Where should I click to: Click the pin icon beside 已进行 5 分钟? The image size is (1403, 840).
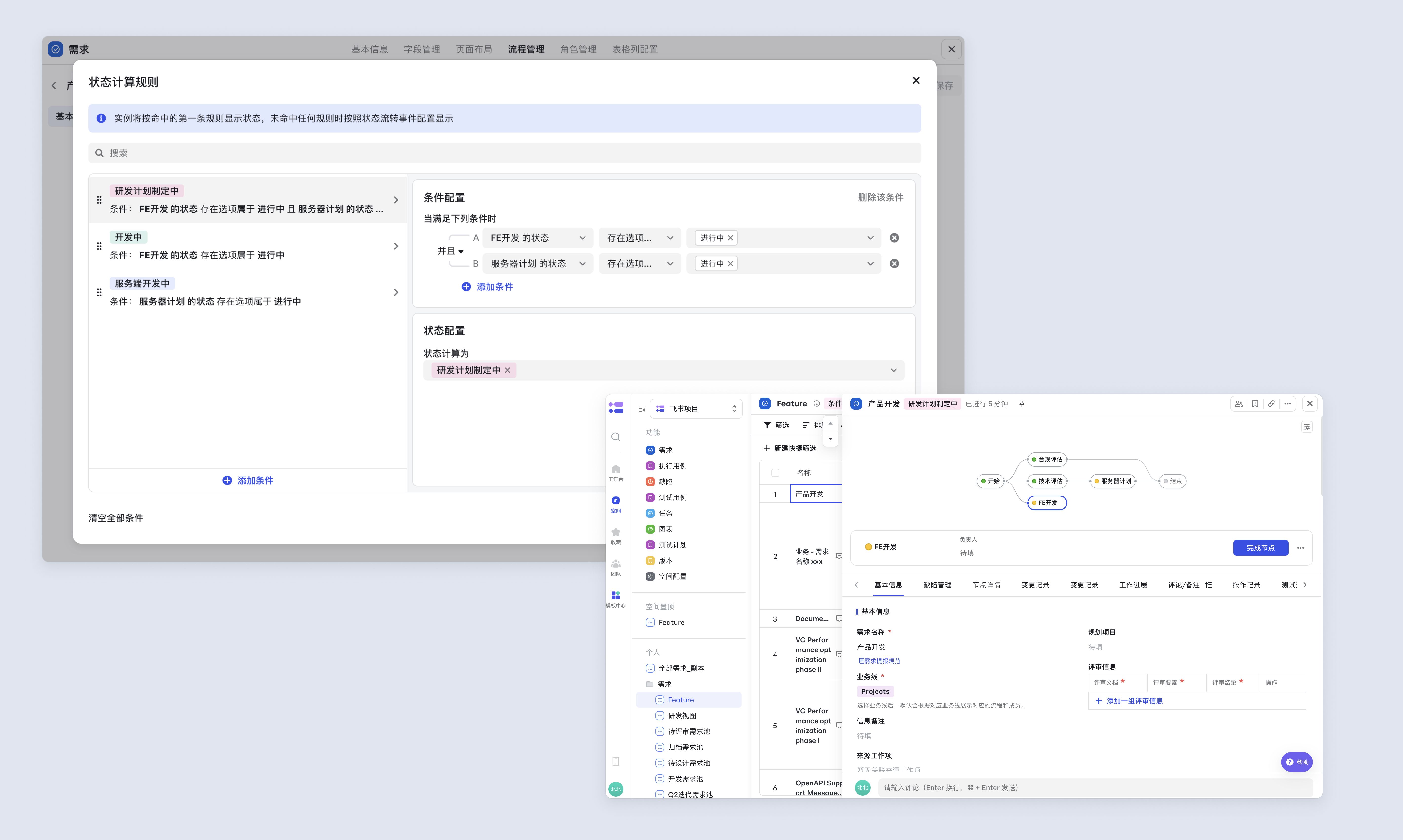[x=1021, y=403]
